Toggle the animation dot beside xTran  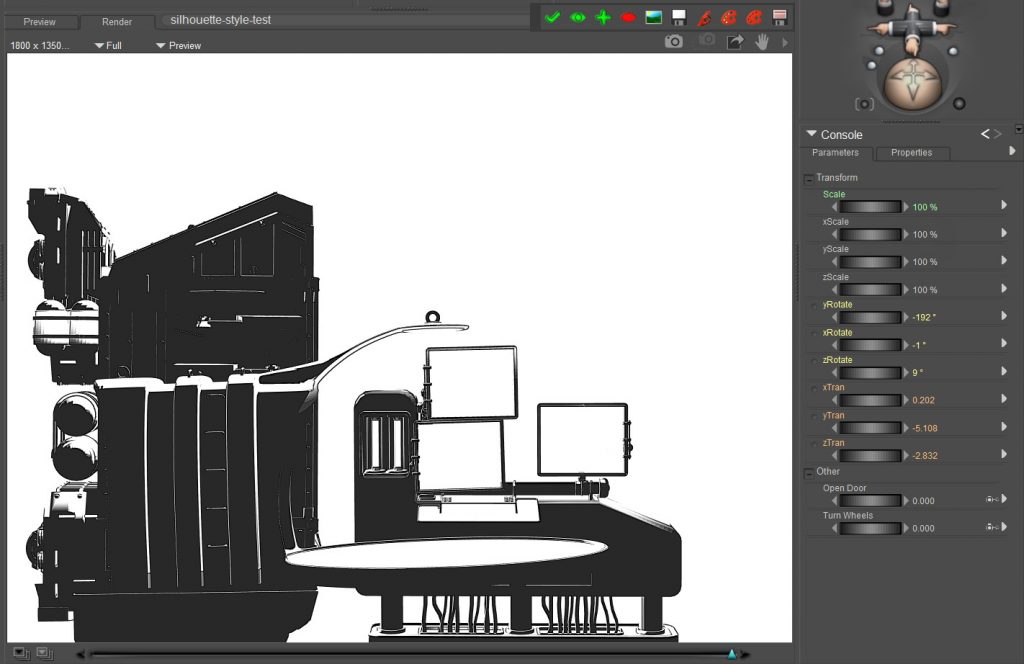coord(812,388)
